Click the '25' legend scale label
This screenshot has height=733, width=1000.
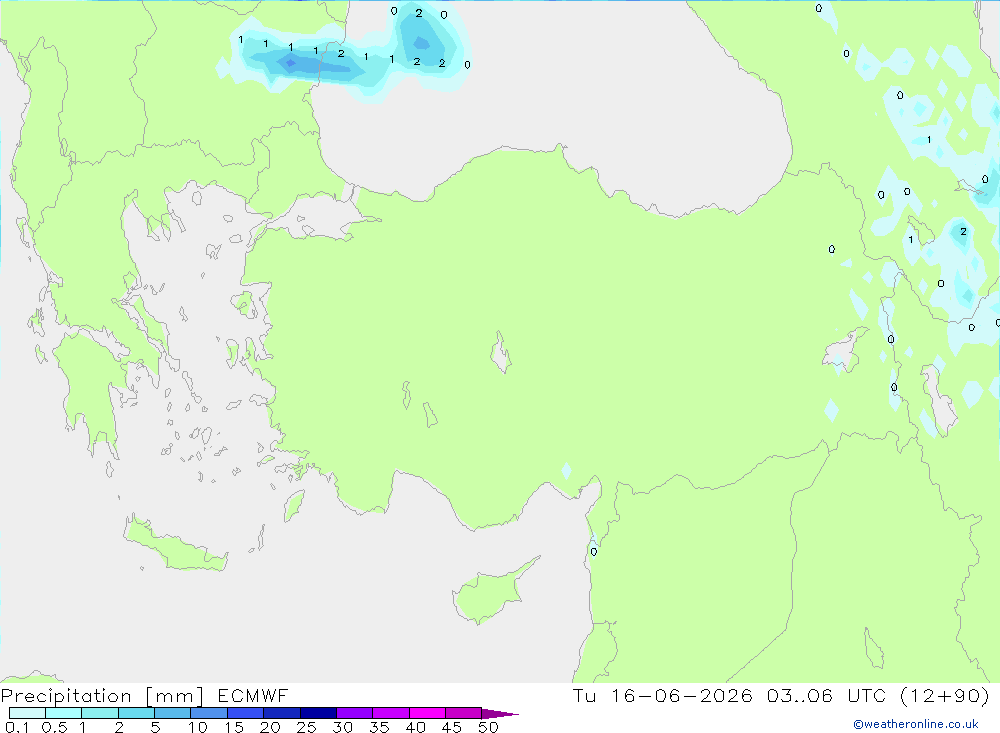click(x=307, y=727)
